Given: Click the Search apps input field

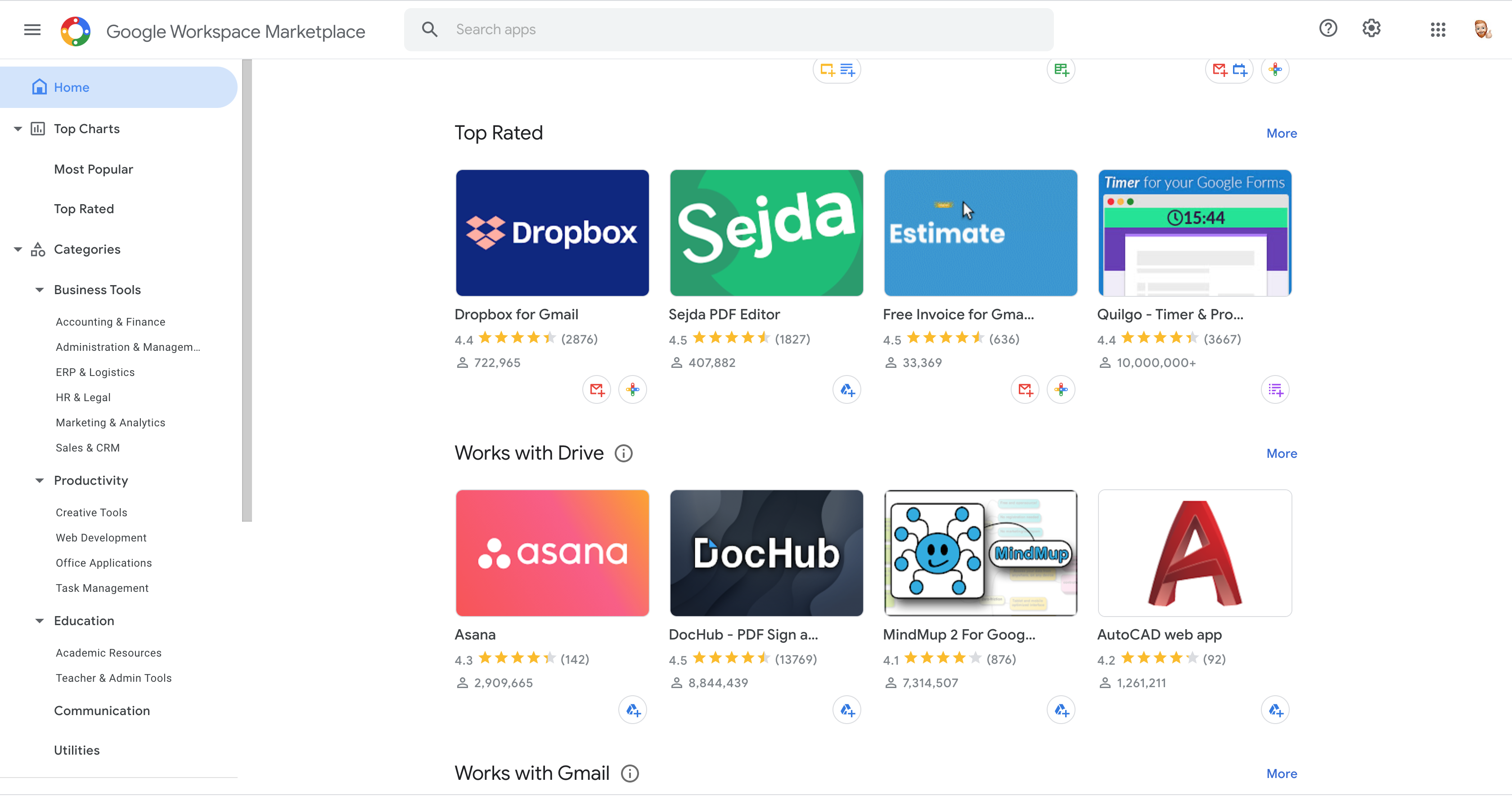Looking at the screenshot, I should (729, 29).
